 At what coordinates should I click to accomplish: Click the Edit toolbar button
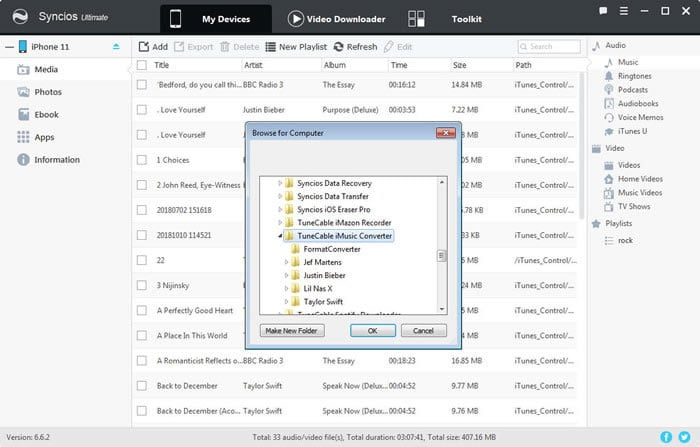(x=398, y=47)
